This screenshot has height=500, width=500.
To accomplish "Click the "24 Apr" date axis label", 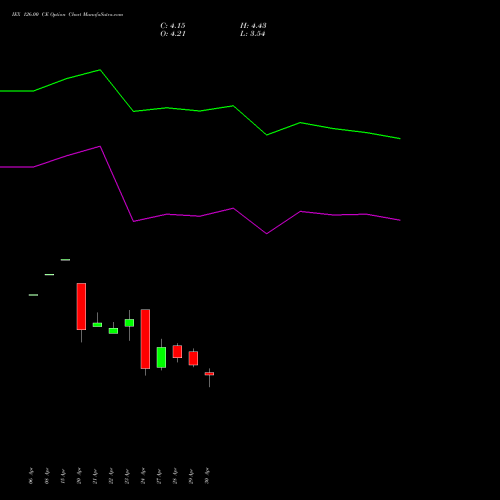I will pyautogui.click(x=143, y=476).
